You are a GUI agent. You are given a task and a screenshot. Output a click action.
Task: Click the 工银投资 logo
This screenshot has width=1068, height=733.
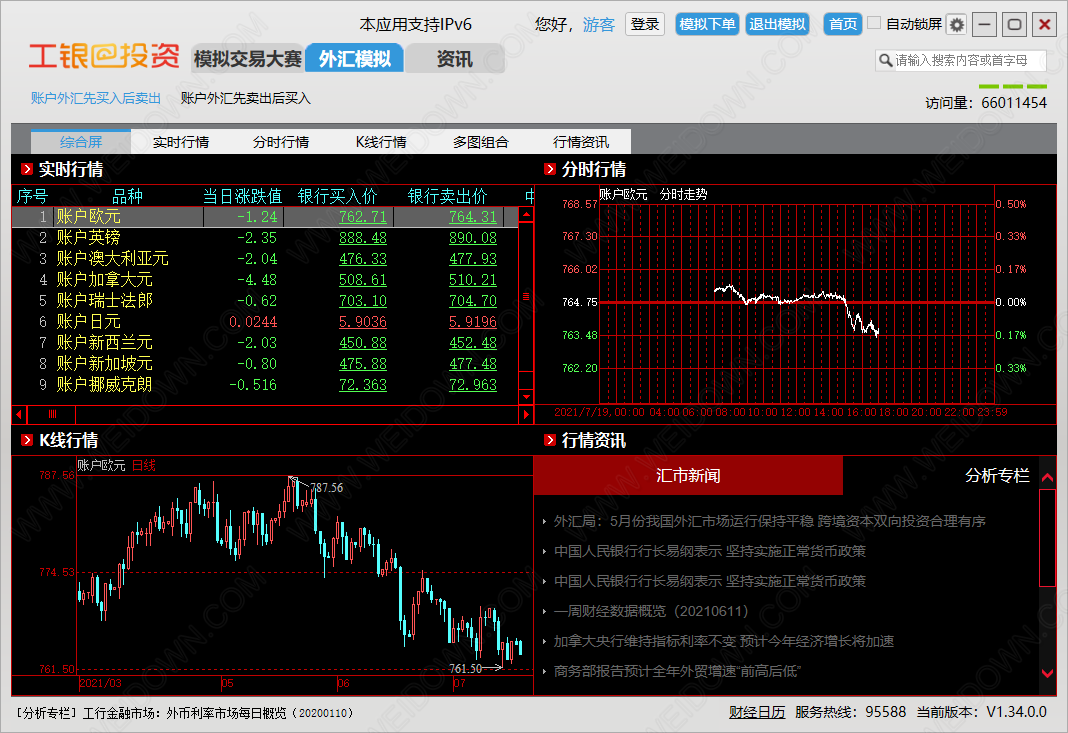[x=104, y=56]
